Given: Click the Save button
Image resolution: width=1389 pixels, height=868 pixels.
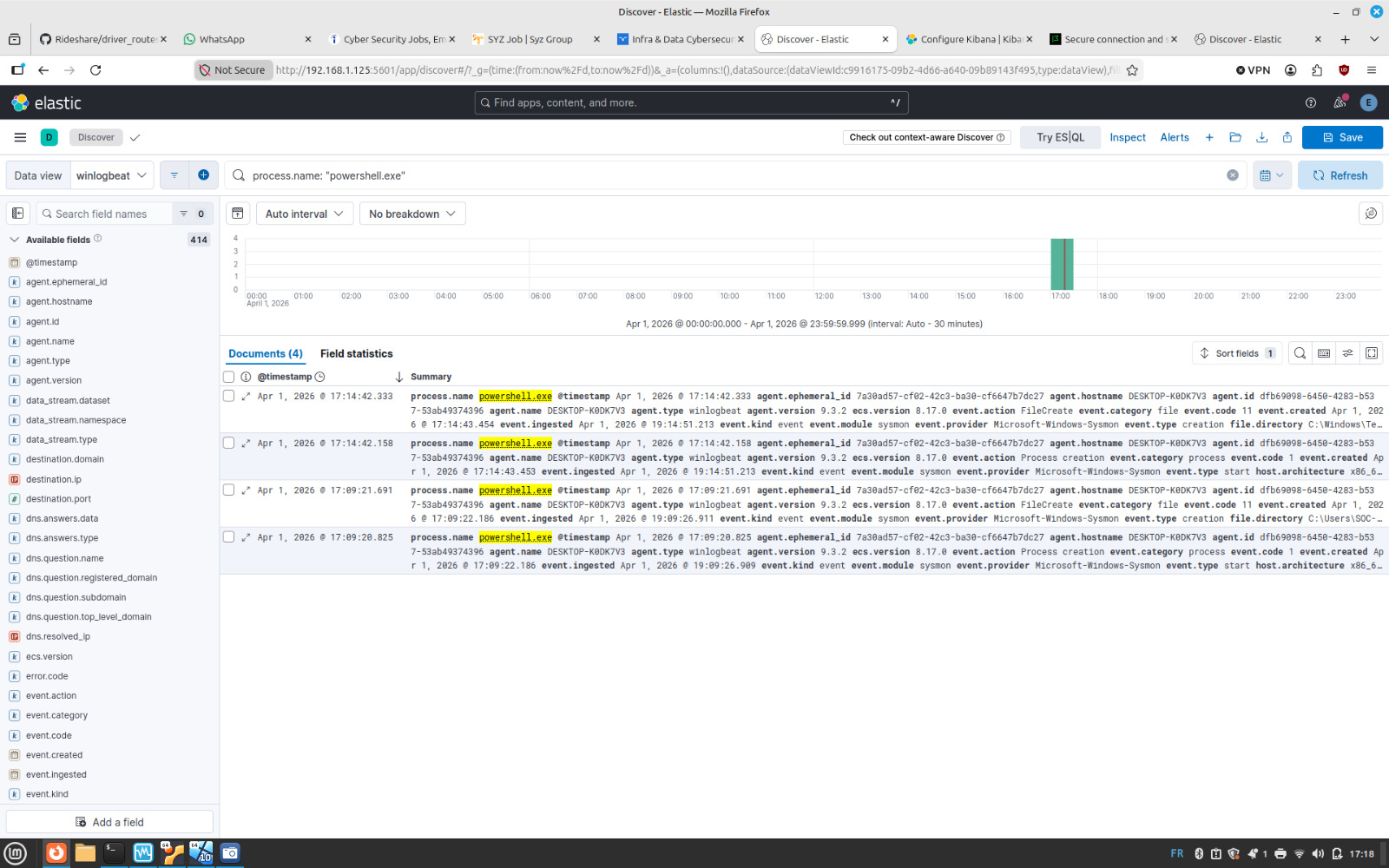Looking at the screenshot, I should [x=1342, y=137].
